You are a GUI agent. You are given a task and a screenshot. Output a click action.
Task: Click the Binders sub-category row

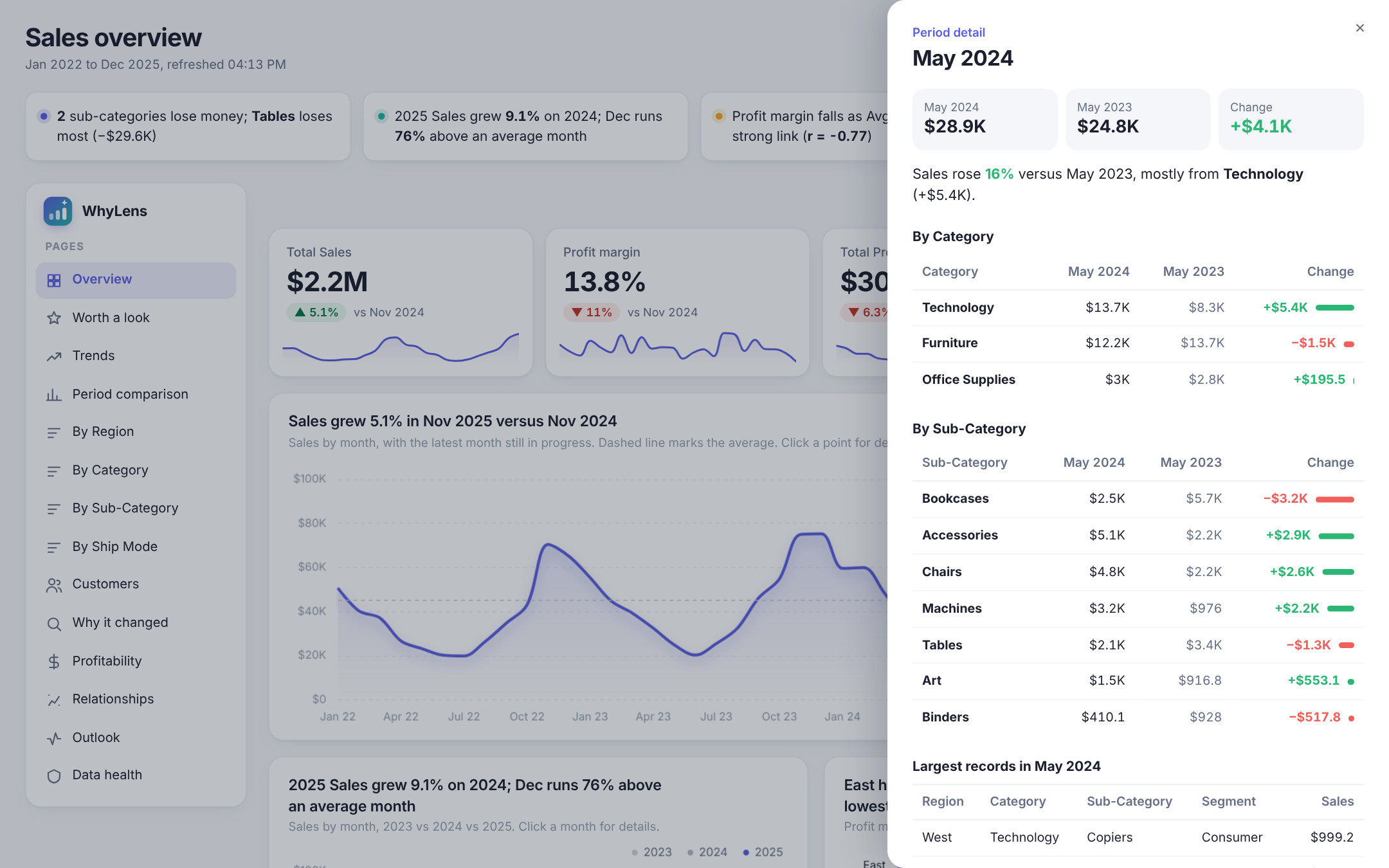(x=1138, y=717)
